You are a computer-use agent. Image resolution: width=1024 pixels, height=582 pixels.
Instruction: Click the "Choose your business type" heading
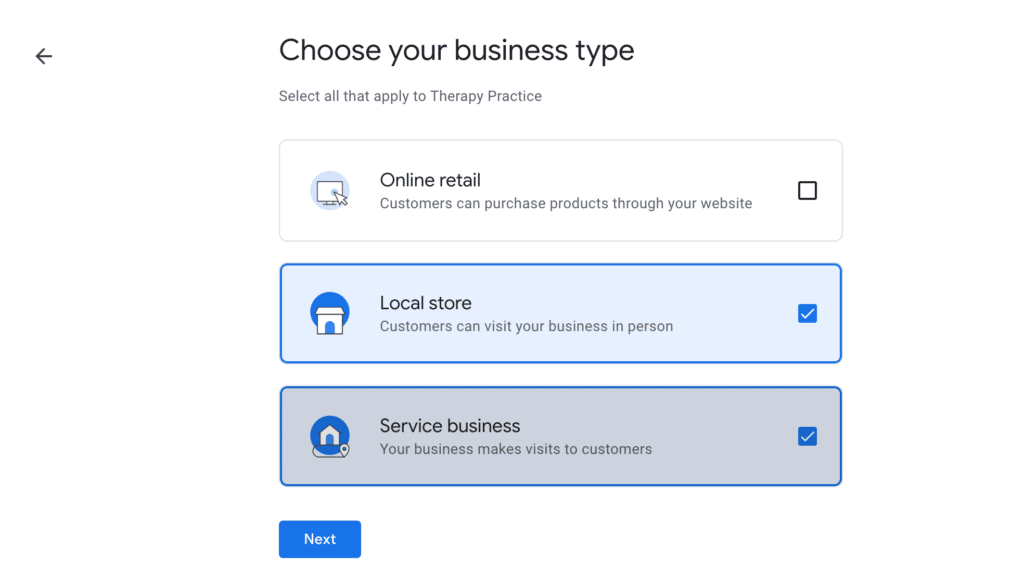[456, 50]
